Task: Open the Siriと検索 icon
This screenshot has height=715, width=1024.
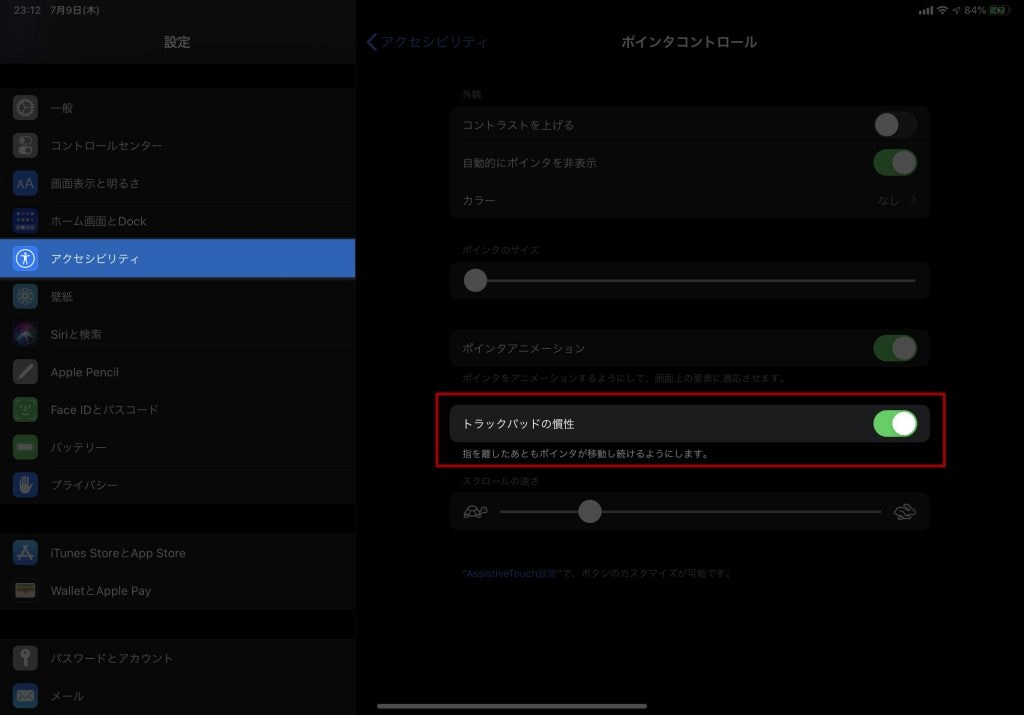Action: [x=25, y=334]
